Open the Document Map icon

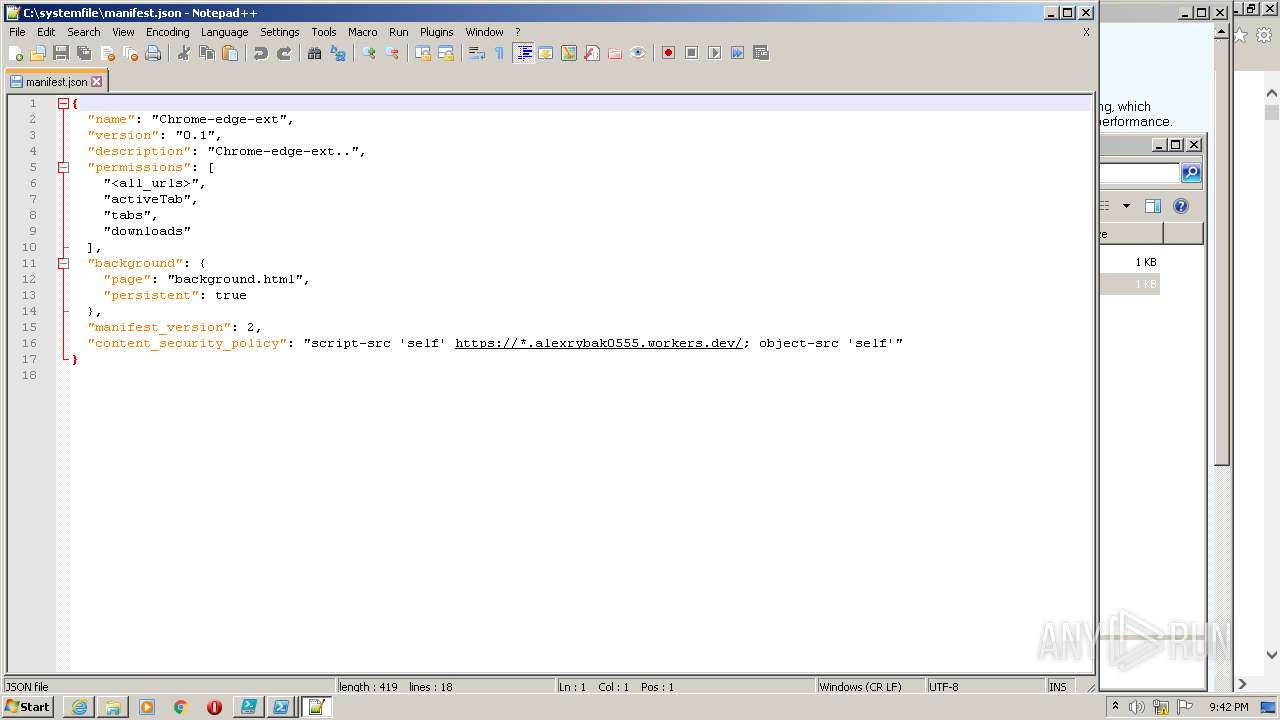coord(569,53)
